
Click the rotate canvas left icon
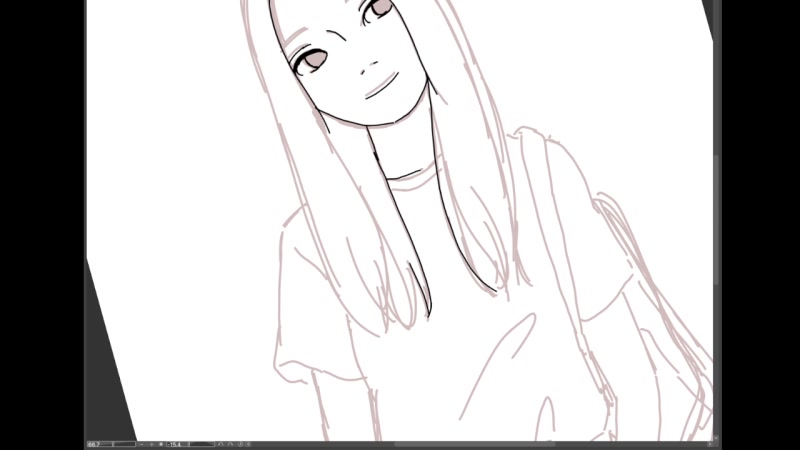point(221,444)
